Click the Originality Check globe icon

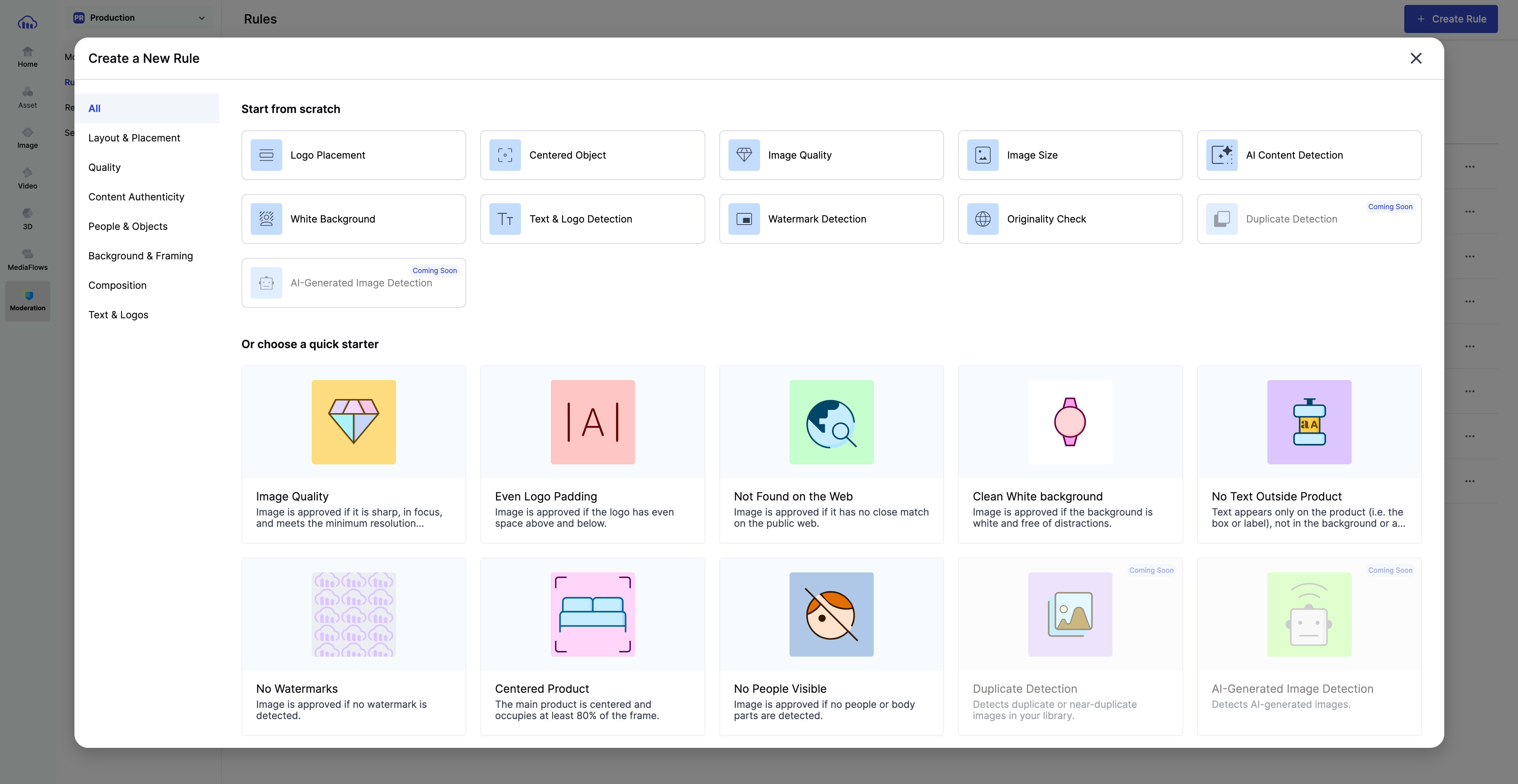[982, 219]
